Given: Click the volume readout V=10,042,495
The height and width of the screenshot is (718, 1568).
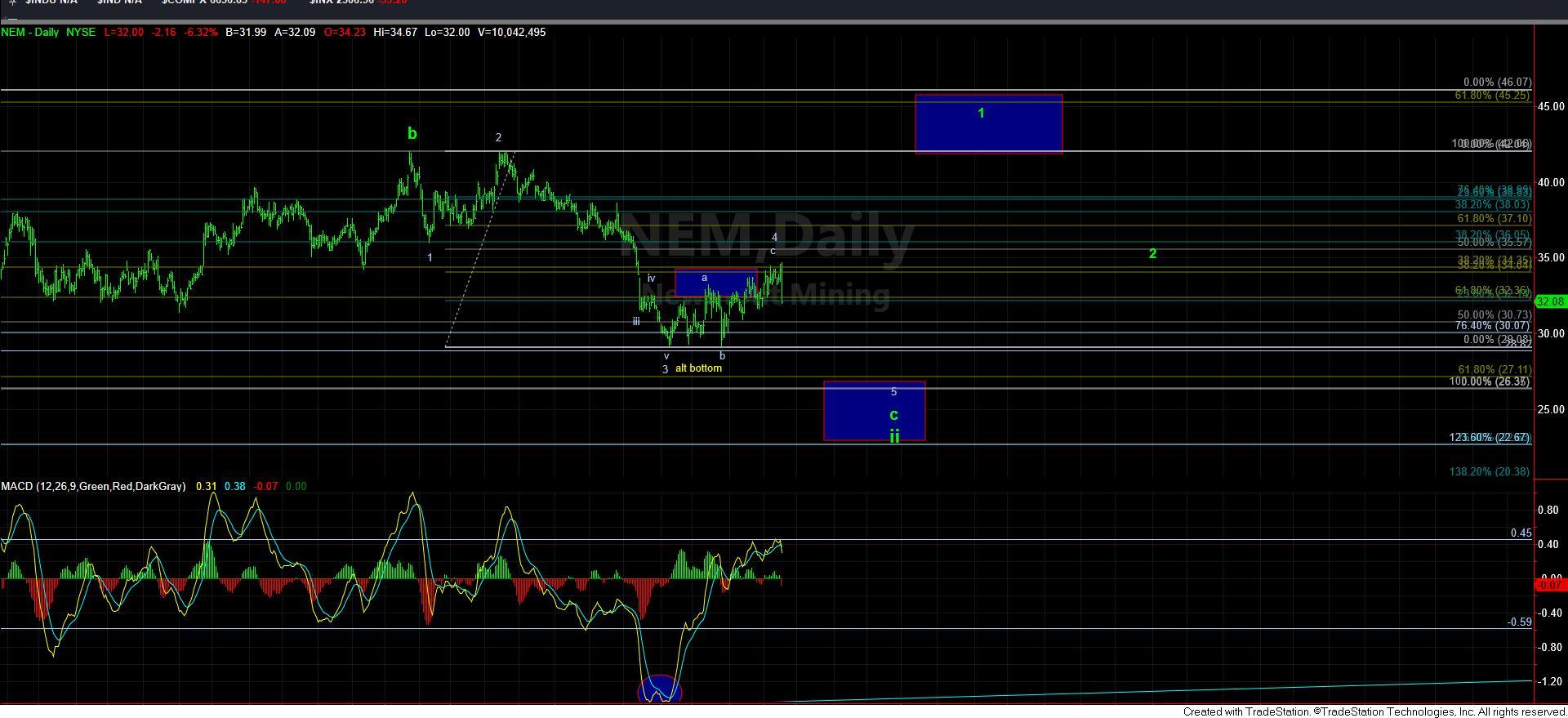Looking at the screenshot, I should tap(511, 32).
